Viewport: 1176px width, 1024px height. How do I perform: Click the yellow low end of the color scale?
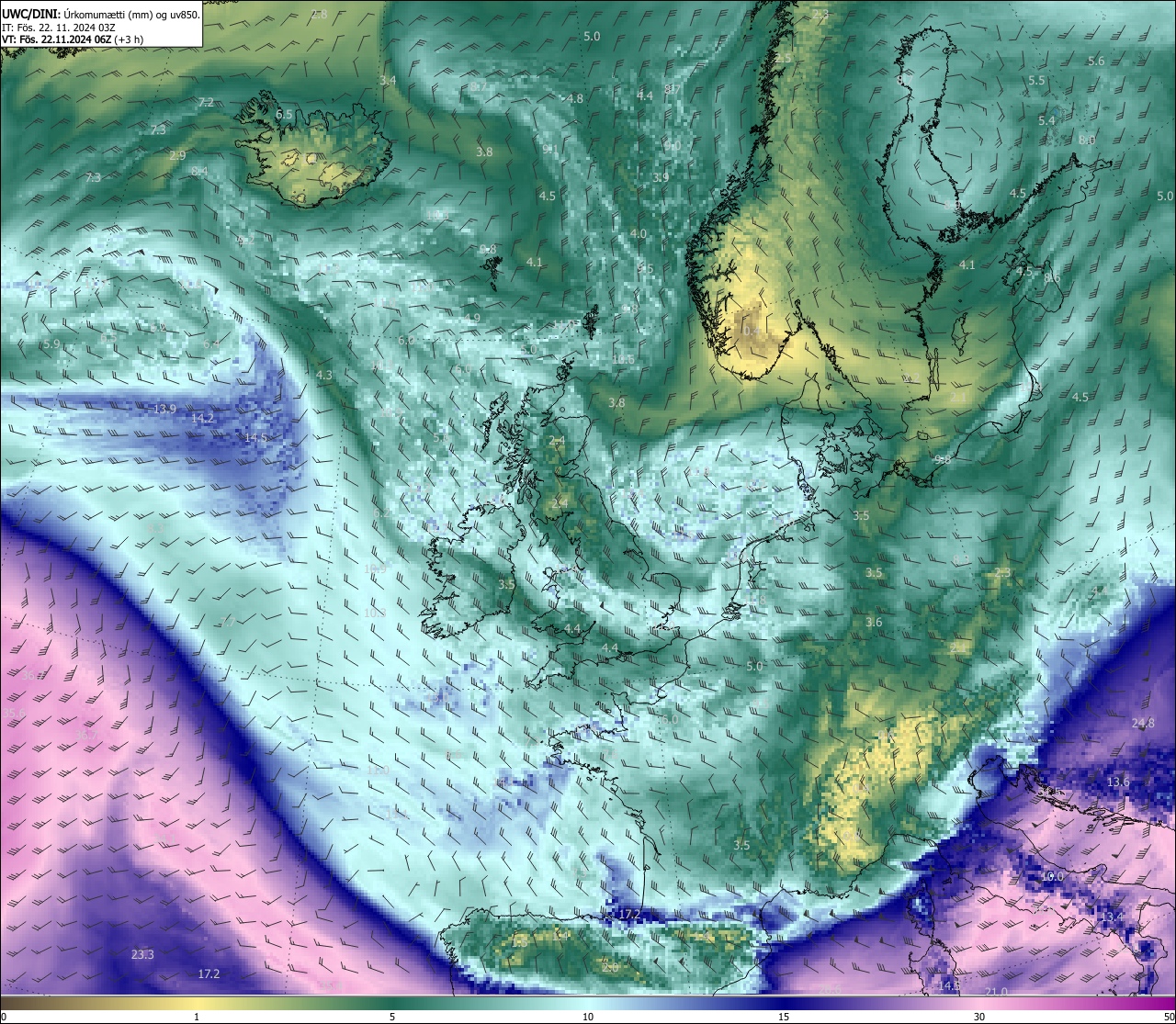point(197,1002)
